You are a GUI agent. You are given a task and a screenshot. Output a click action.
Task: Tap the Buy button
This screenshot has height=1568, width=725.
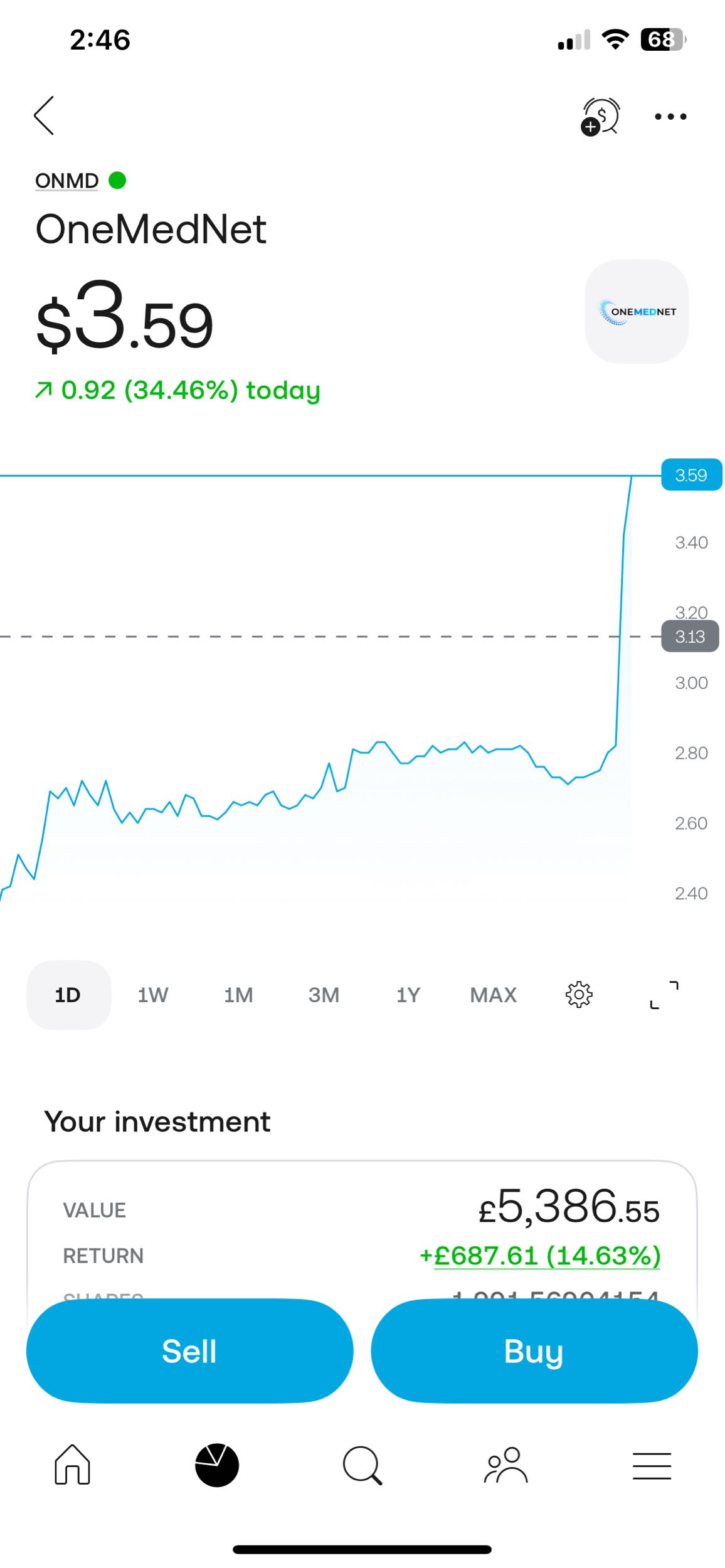[534, 1350]
